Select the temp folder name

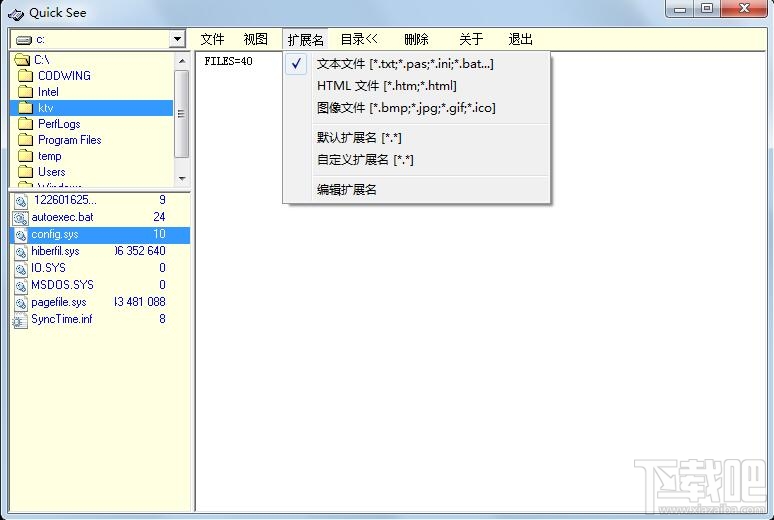pos(49,156)
